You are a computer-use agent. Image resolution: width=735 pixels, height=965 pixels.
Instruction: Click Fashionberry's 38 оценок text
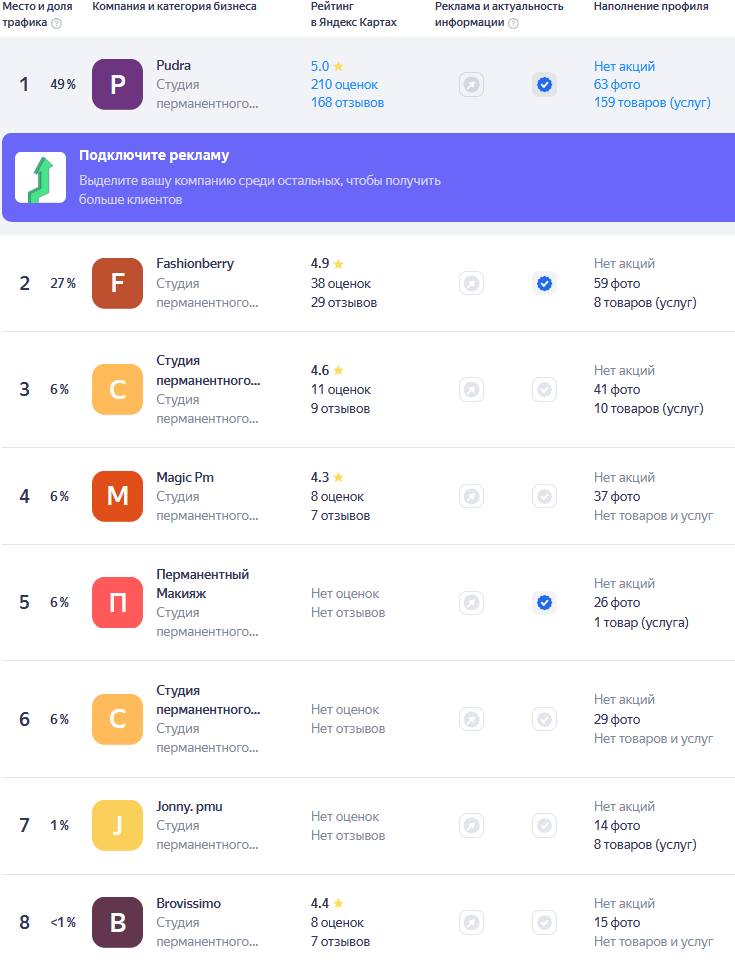click(340, 284)
